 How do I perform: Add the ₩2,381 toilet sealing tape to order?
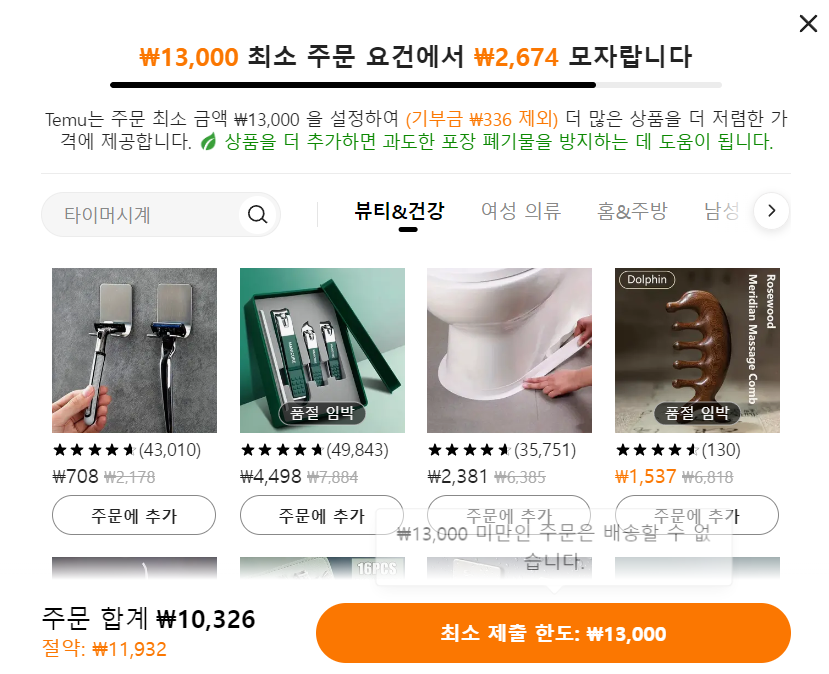pos(509,515)
